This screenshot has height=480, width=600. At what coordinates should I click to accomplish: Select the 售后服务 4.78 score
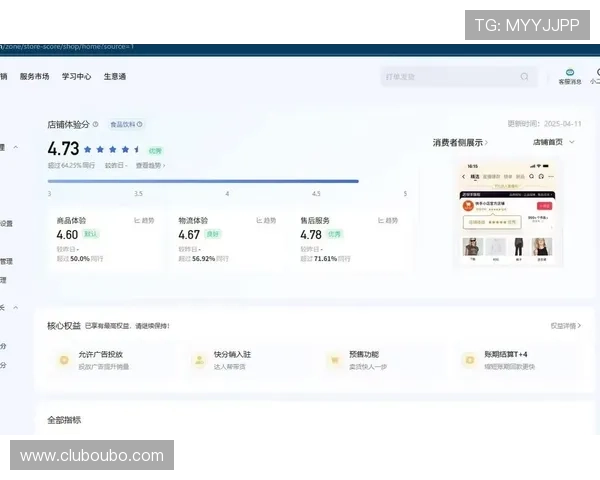click(311, 234)
